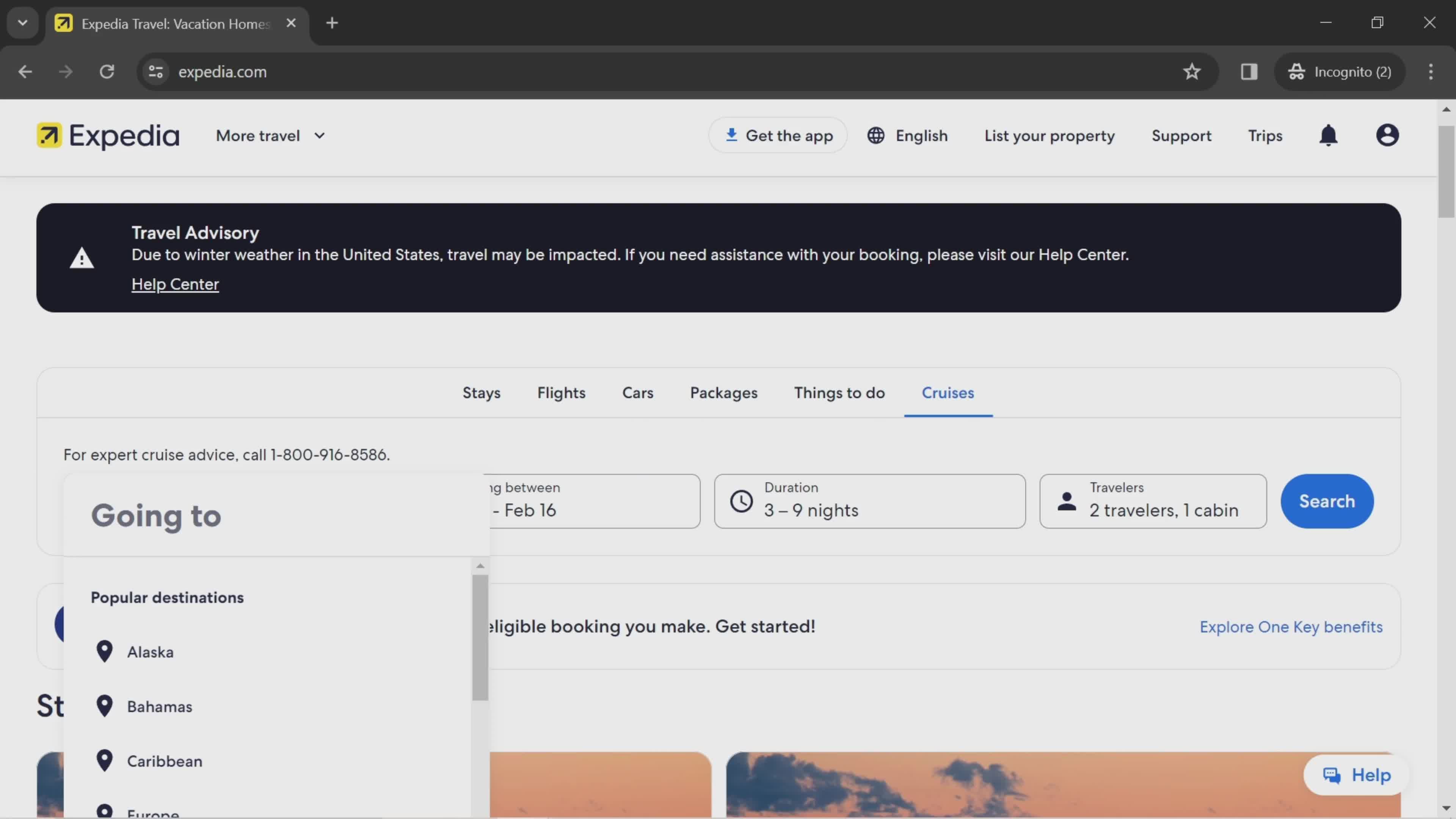This screenshot has height=819, width=1456.
Task: Open the Duration 3 – 9 nights selector
Action: [x=869, y=501]
